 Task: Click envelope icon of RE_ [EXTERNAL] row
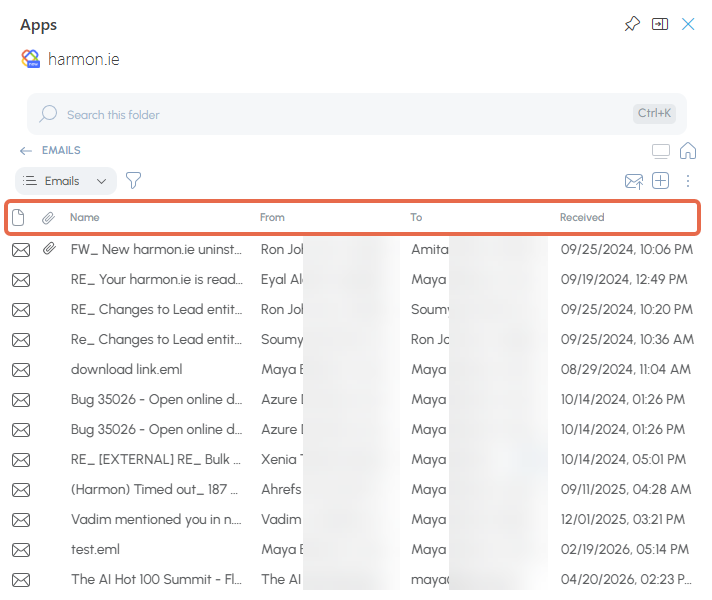21,460
